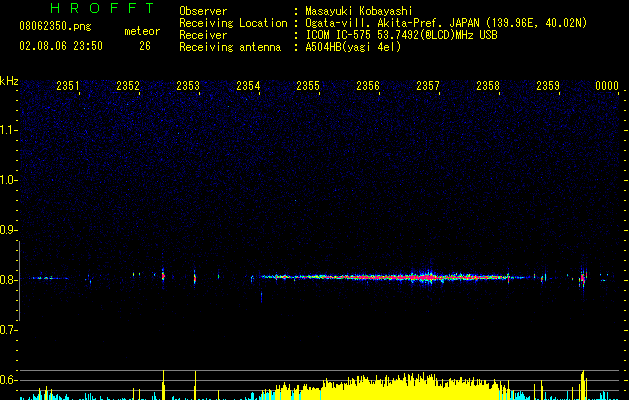The height and width of the screenshot is (400, 629).
Task: Click the meteor count 26
Action: pos(145,46)
